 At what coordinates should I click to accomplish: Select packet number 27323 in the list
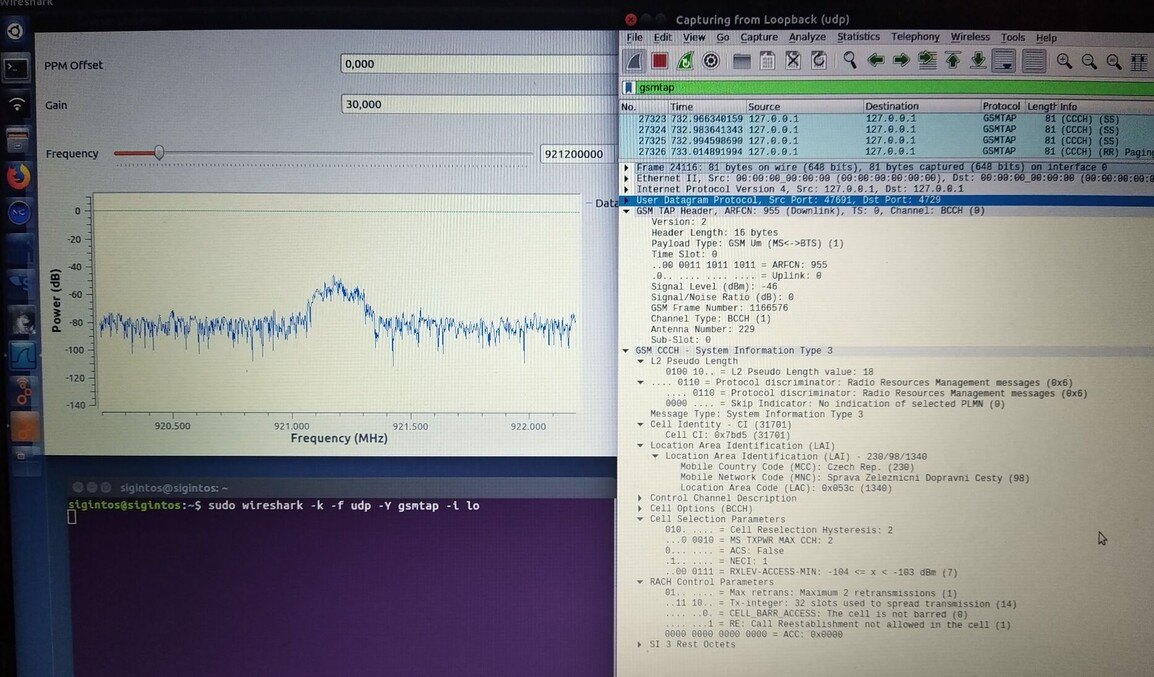886,118
